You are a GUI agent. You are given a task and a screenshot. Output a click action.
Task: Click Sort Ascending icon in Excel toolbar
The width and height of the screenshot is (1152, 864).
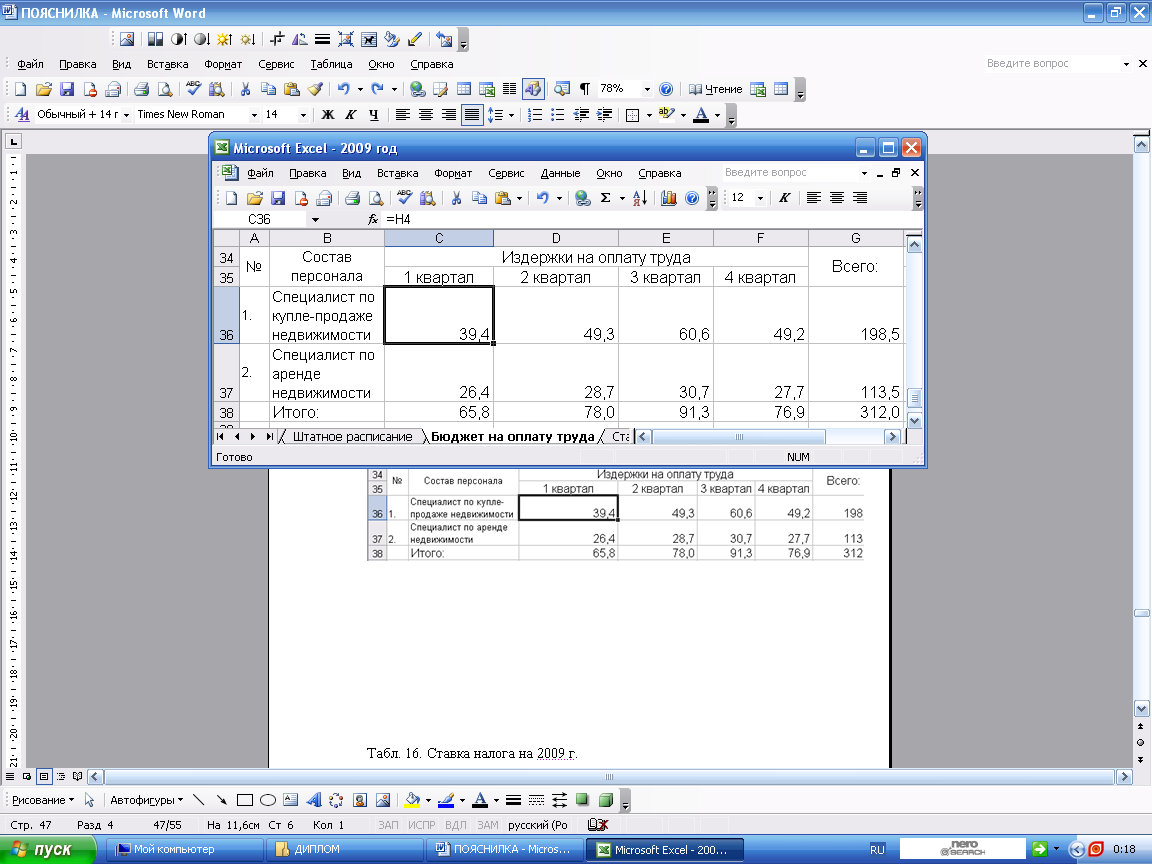point(641,198)
